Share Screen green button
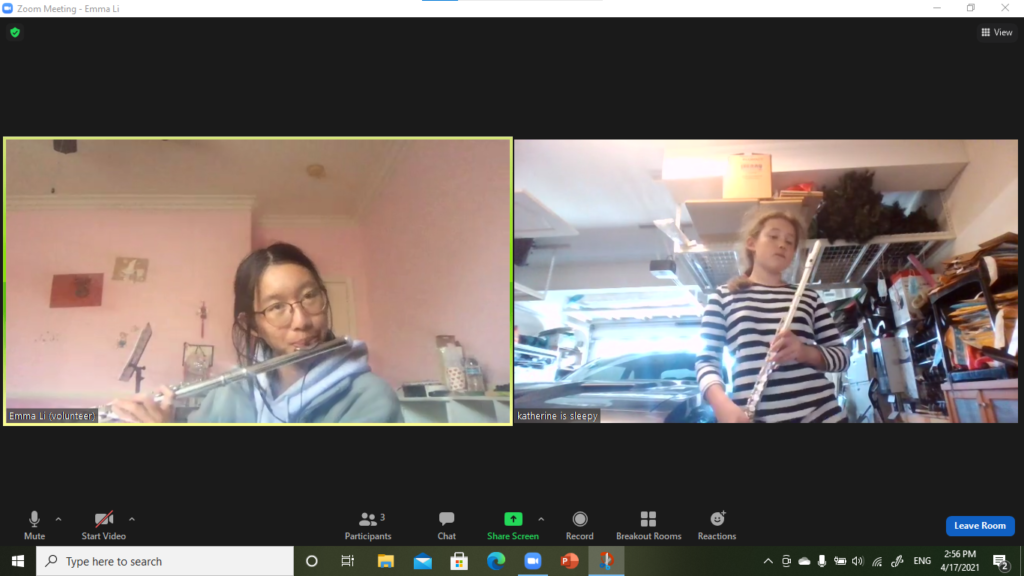Screen dimensions: 1024x576 513,525
